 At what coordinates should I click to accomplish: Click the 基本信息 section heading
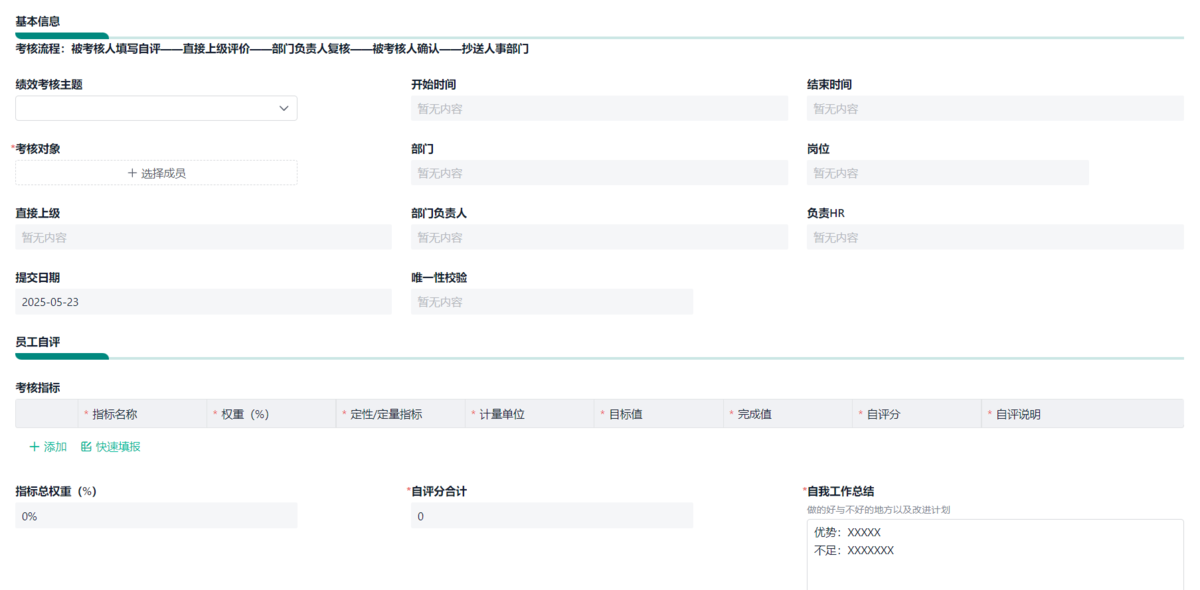pos(37,21)
